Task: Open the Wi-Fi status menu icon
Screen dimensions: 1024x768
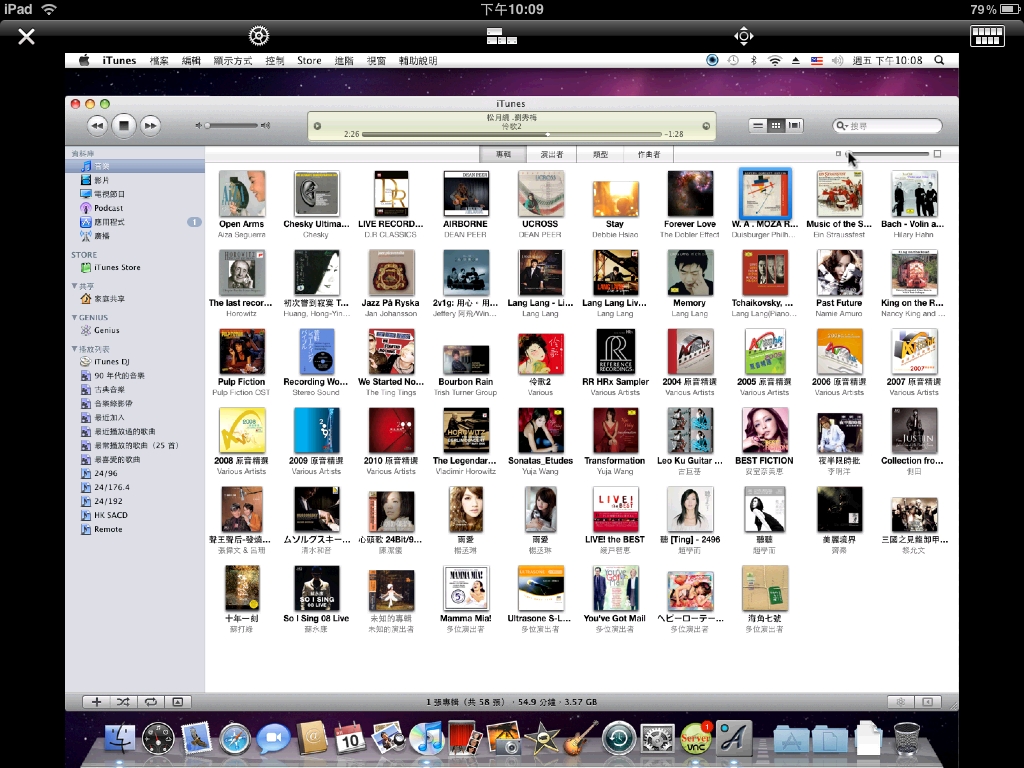Action: (x=775, y=60)
